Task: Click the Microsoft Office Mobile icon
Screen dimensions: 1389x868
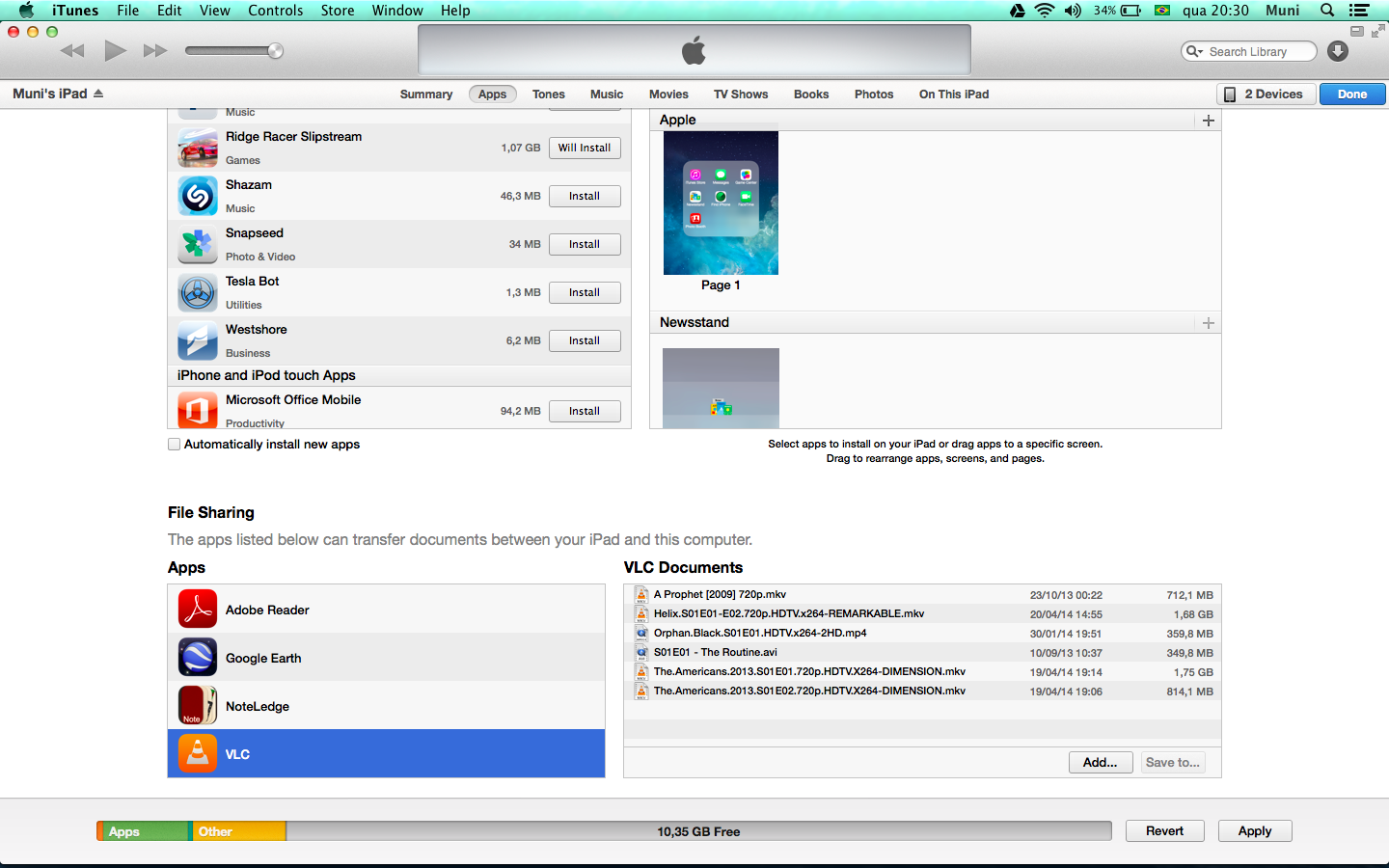Action: click(198, 410)
